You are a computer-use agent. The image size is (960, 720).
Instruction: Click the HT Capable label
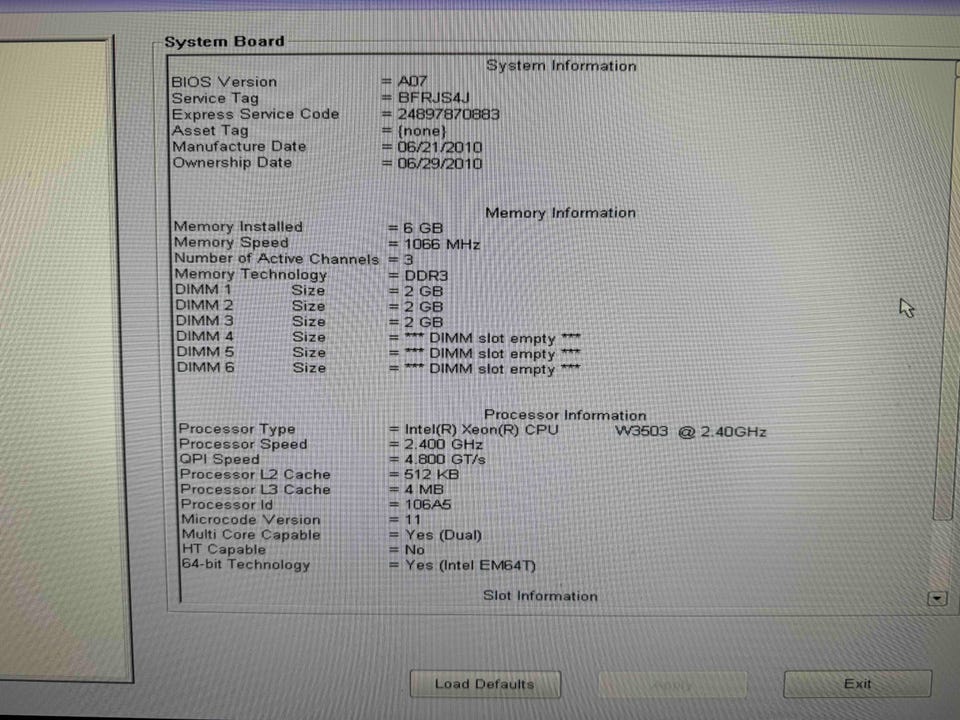coord(224,550)
